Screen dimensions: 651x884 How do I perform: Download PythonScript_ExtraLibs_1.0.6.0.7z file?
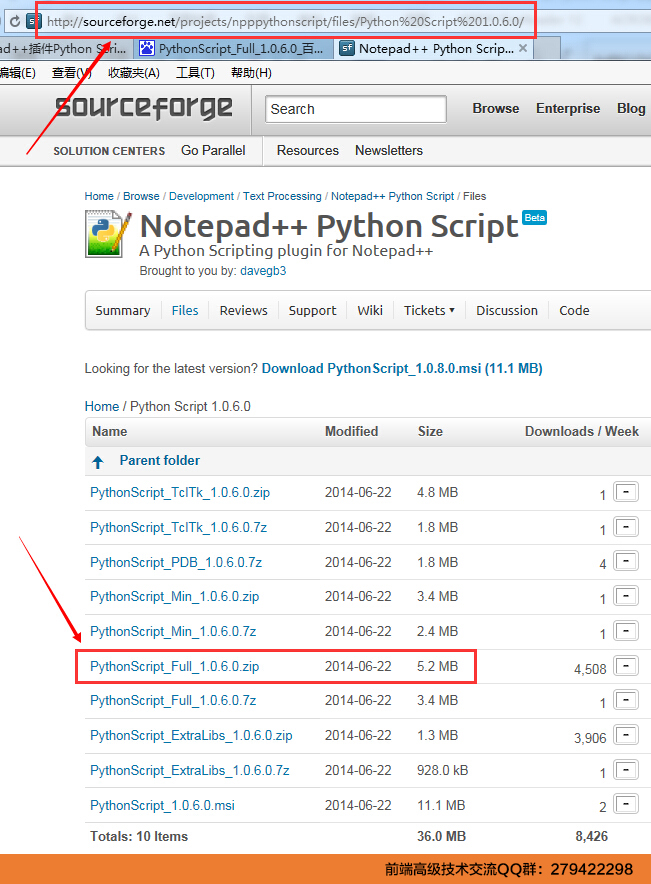coord(190,771)
